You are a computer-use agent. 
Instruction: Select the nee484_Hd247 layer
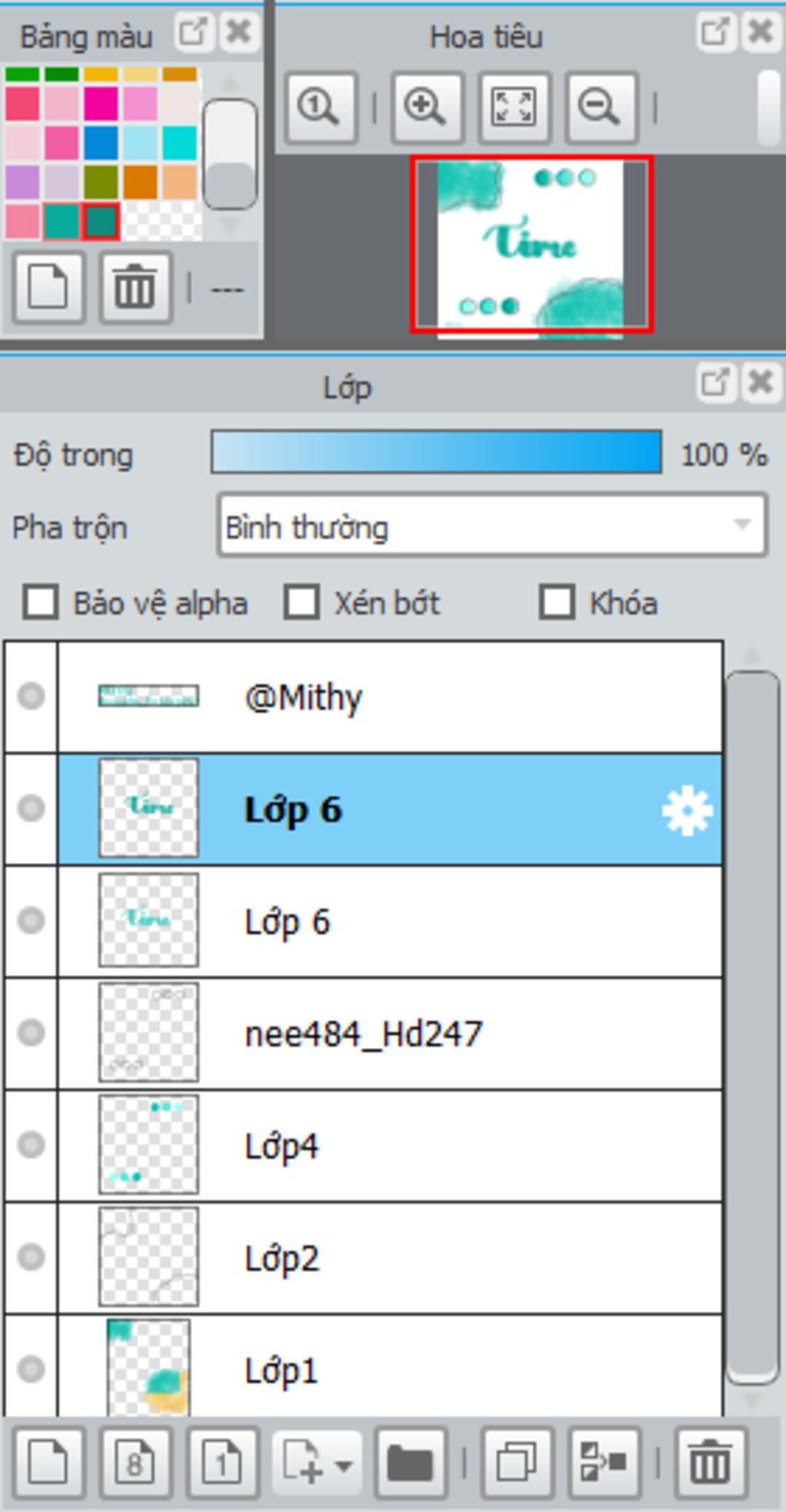pos(390,1033)
